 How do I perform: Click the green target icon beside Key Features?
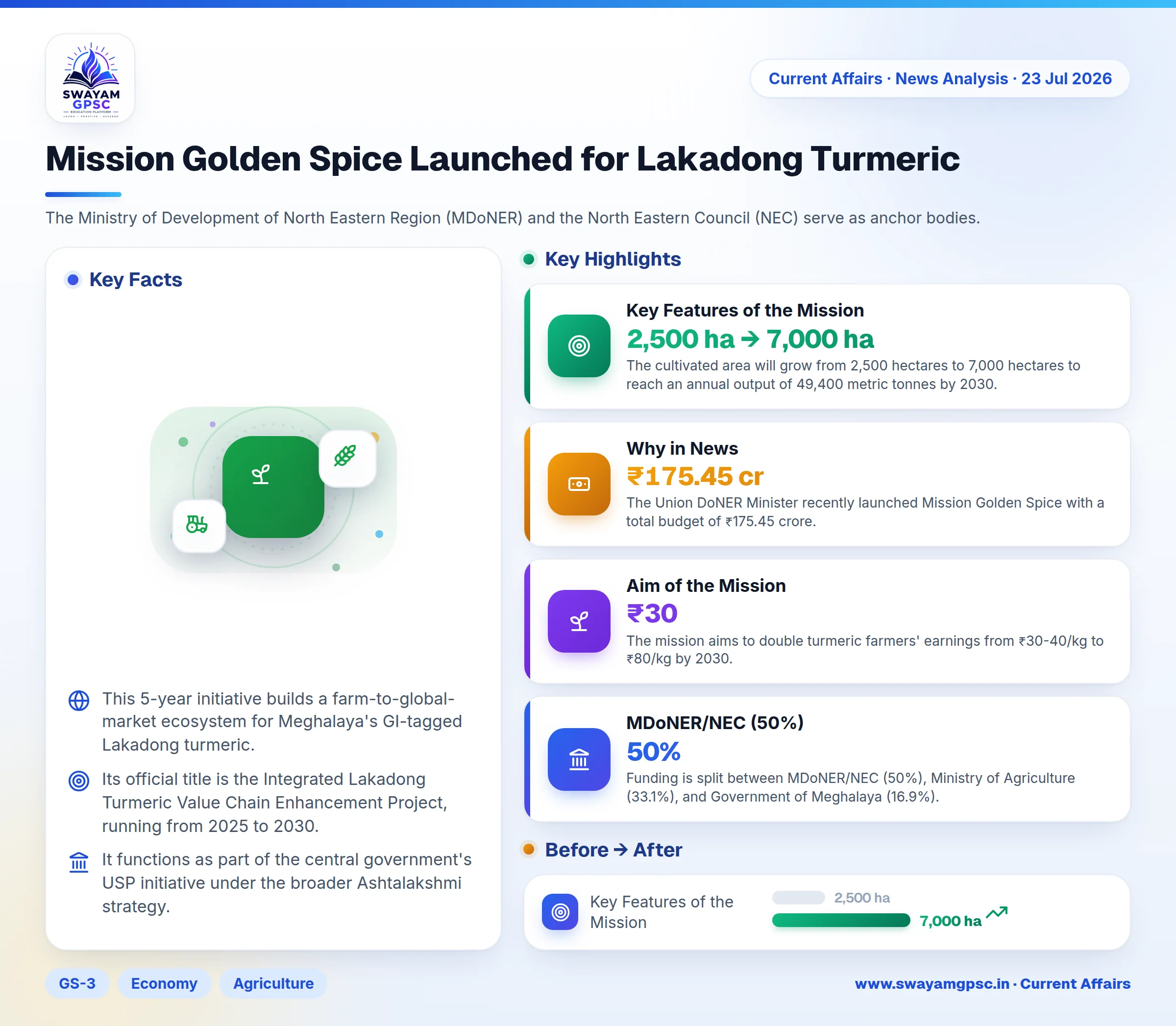[x=579, y=346]
